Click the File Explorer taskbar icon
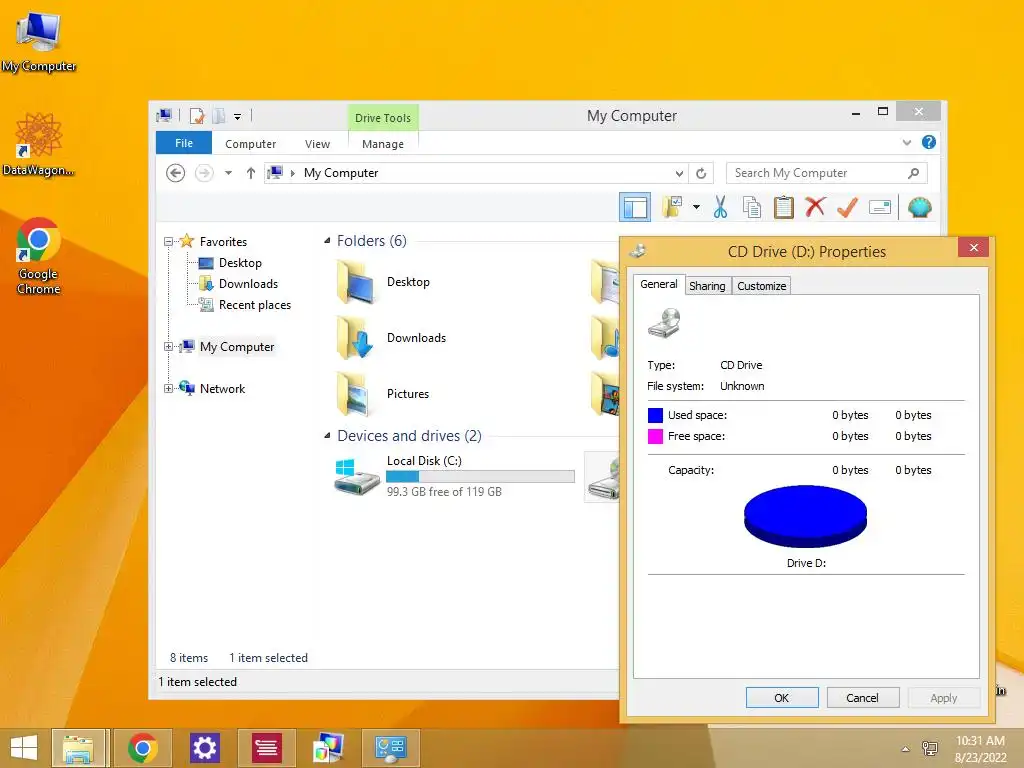 (x=79, y=748)
